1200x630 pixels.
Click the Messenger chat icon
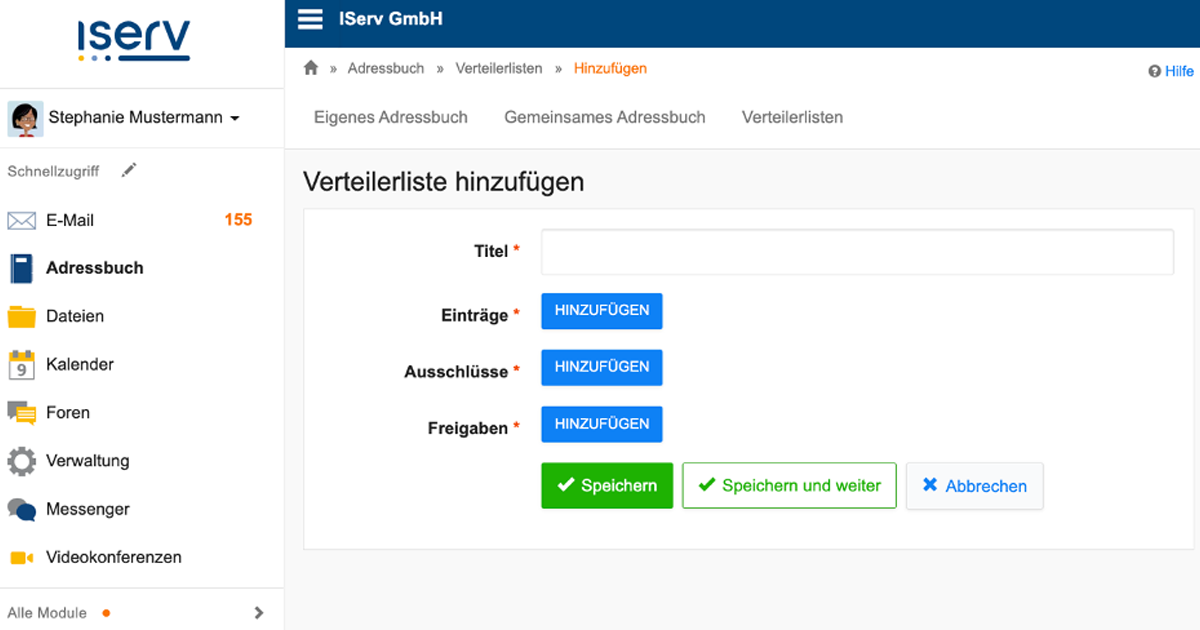22,509
